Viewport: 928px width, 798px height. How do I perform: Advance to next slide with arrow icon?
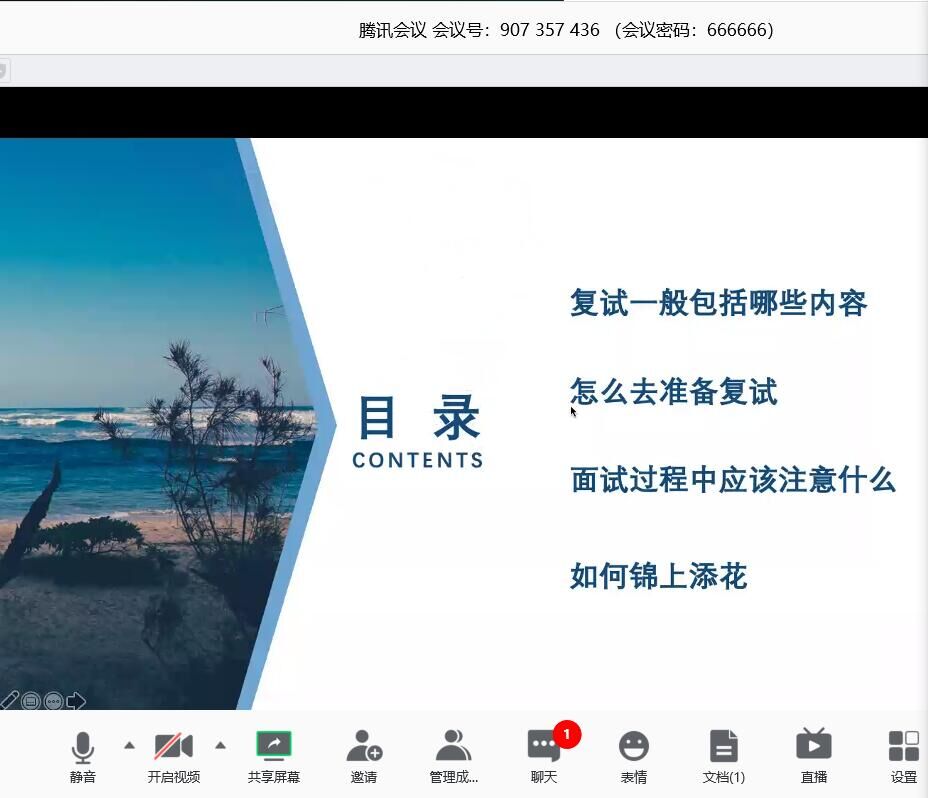(76, 701)
